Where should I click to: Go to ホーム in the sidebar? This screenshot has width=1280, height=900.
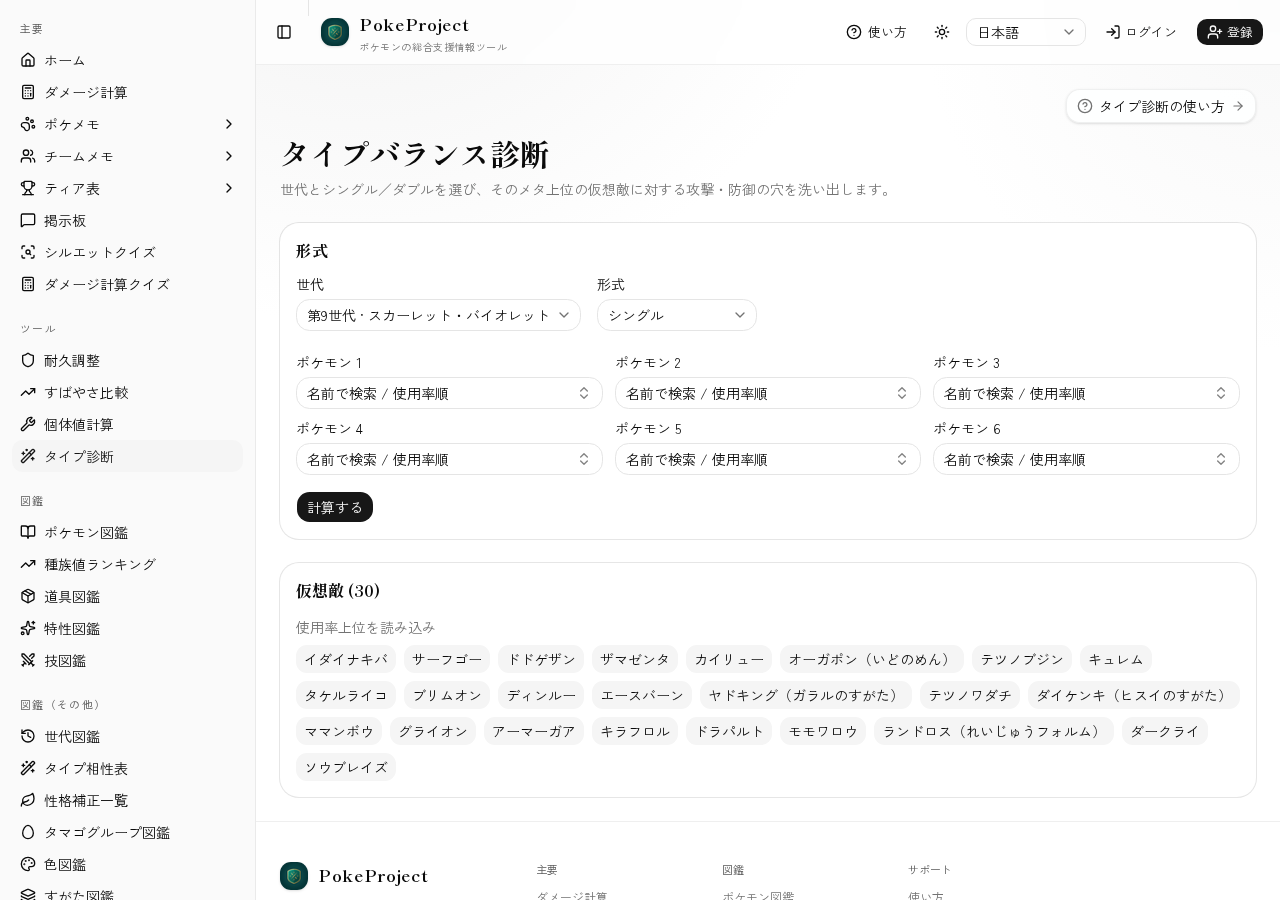pyautogui.click(x=128, y=60)
